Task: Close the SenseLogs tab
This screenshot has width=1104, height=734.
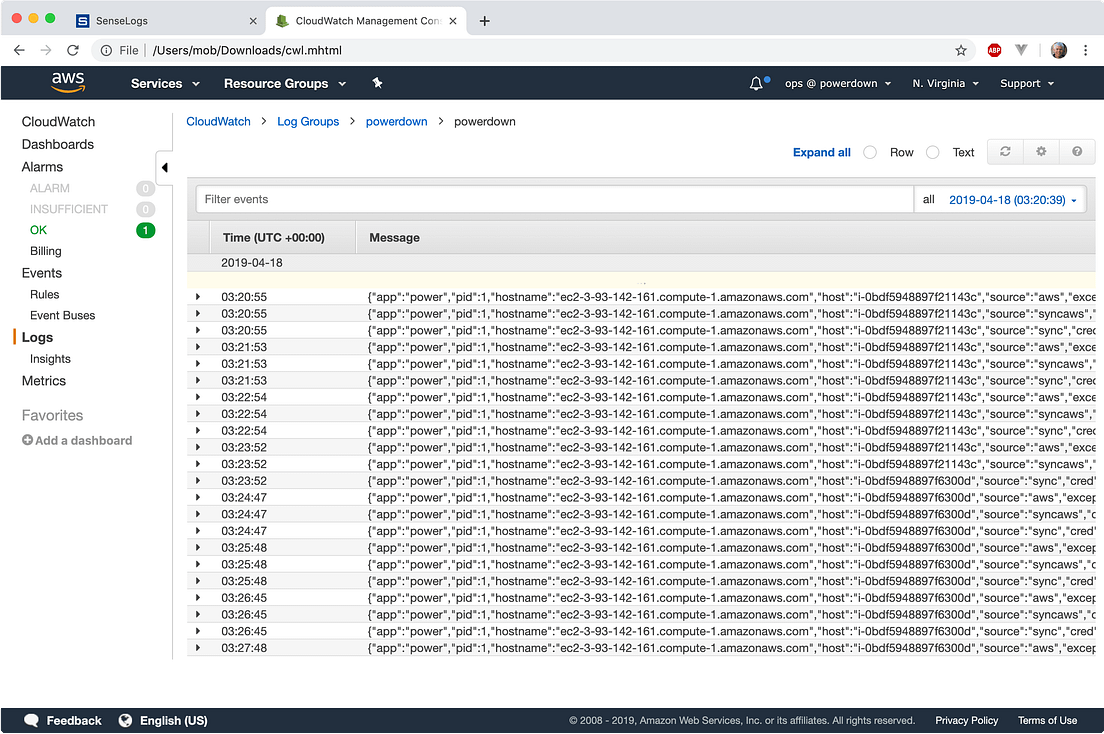Action: (x=253, y=21)
